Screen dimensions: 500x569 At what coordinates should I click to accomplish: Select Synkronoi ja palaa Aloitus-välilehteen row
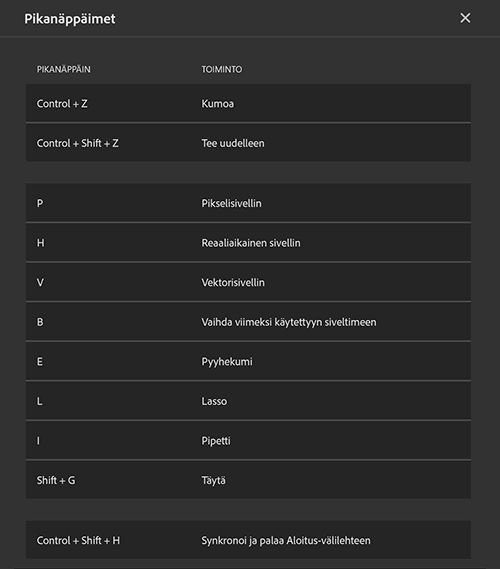pyautogui.click(x=248, y=540)
